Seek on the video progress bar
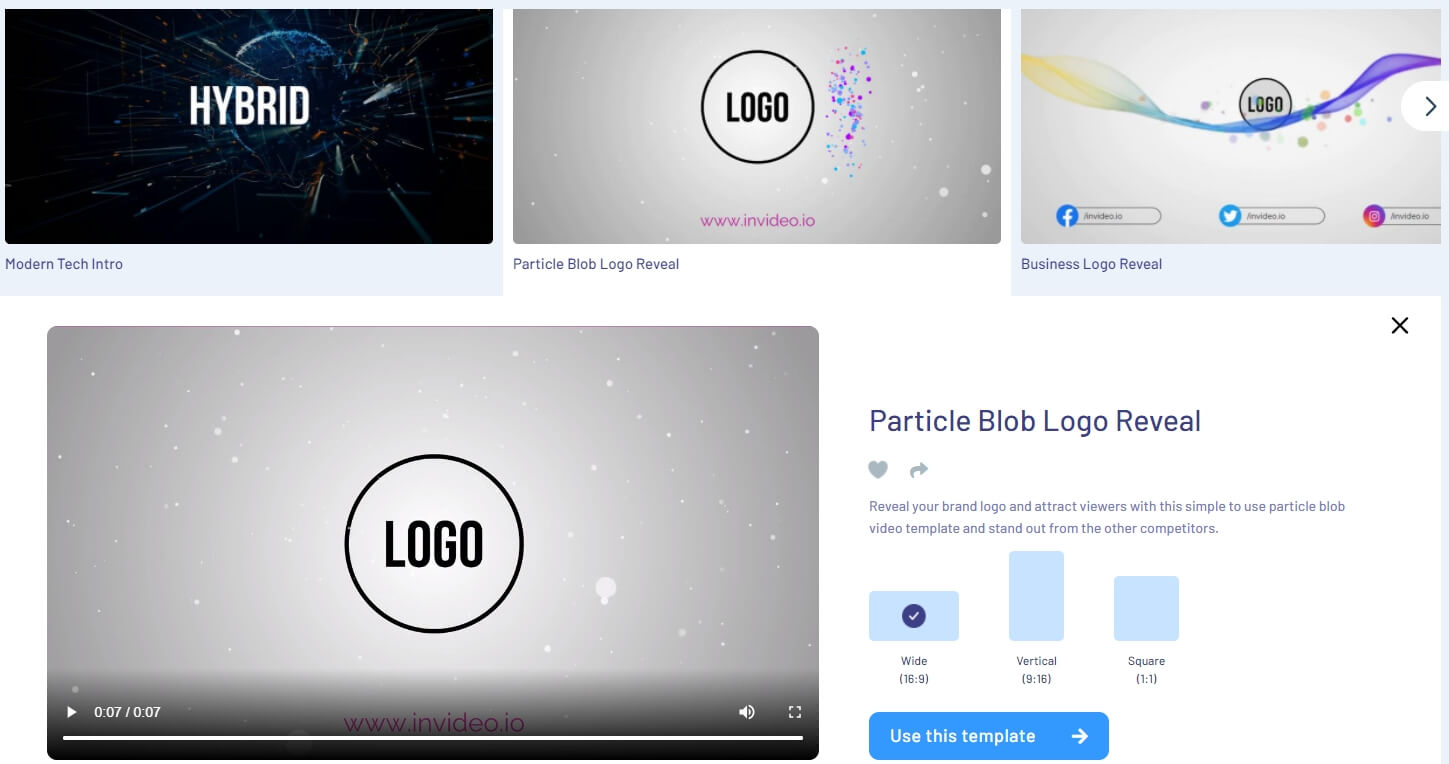The height and width of the screenshot is (764, 1449). pyautogui.click(x=433, y=738)
